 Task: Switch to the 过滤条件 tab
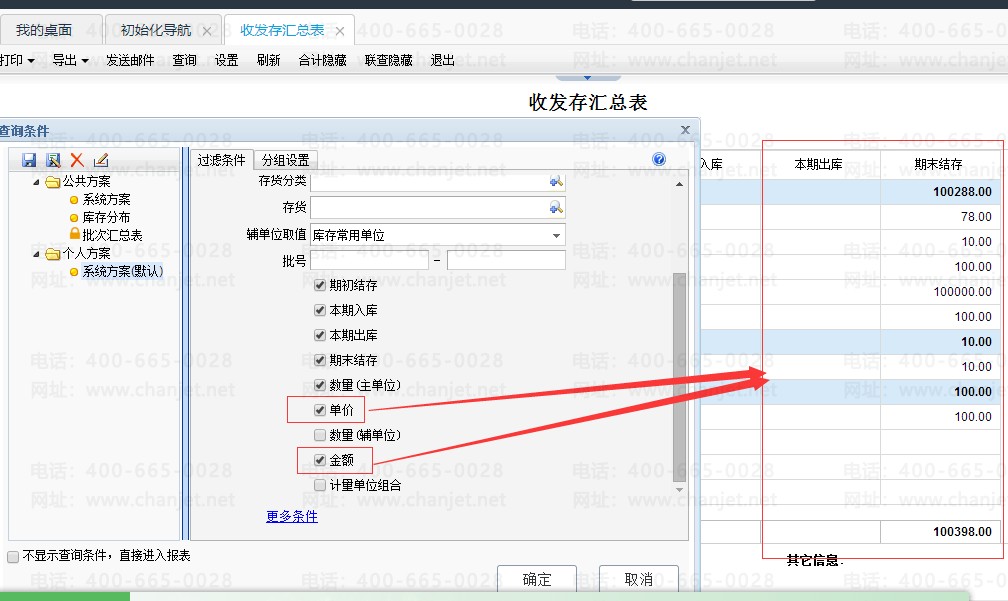point(221,160)
